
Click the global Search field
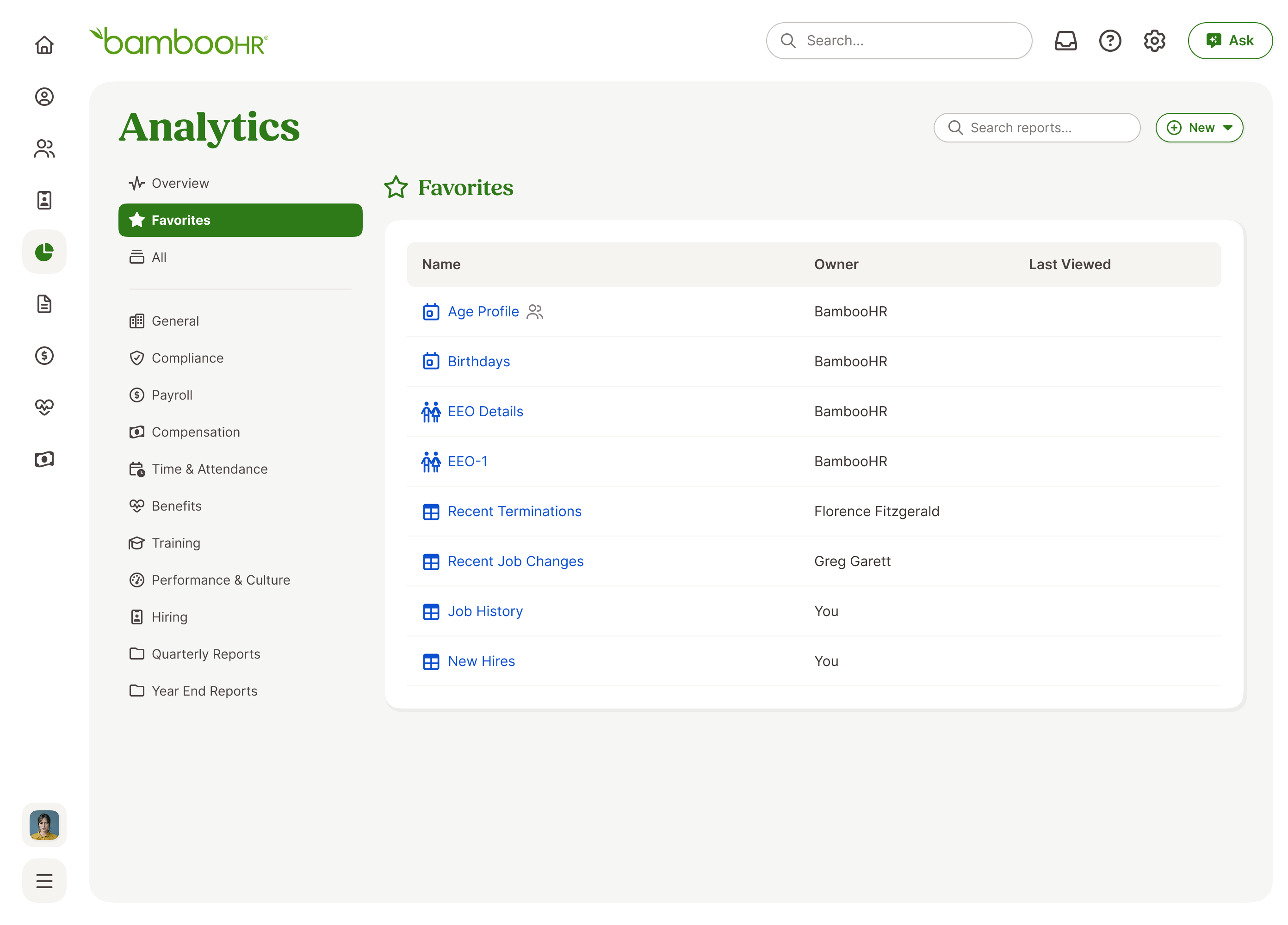898,41
